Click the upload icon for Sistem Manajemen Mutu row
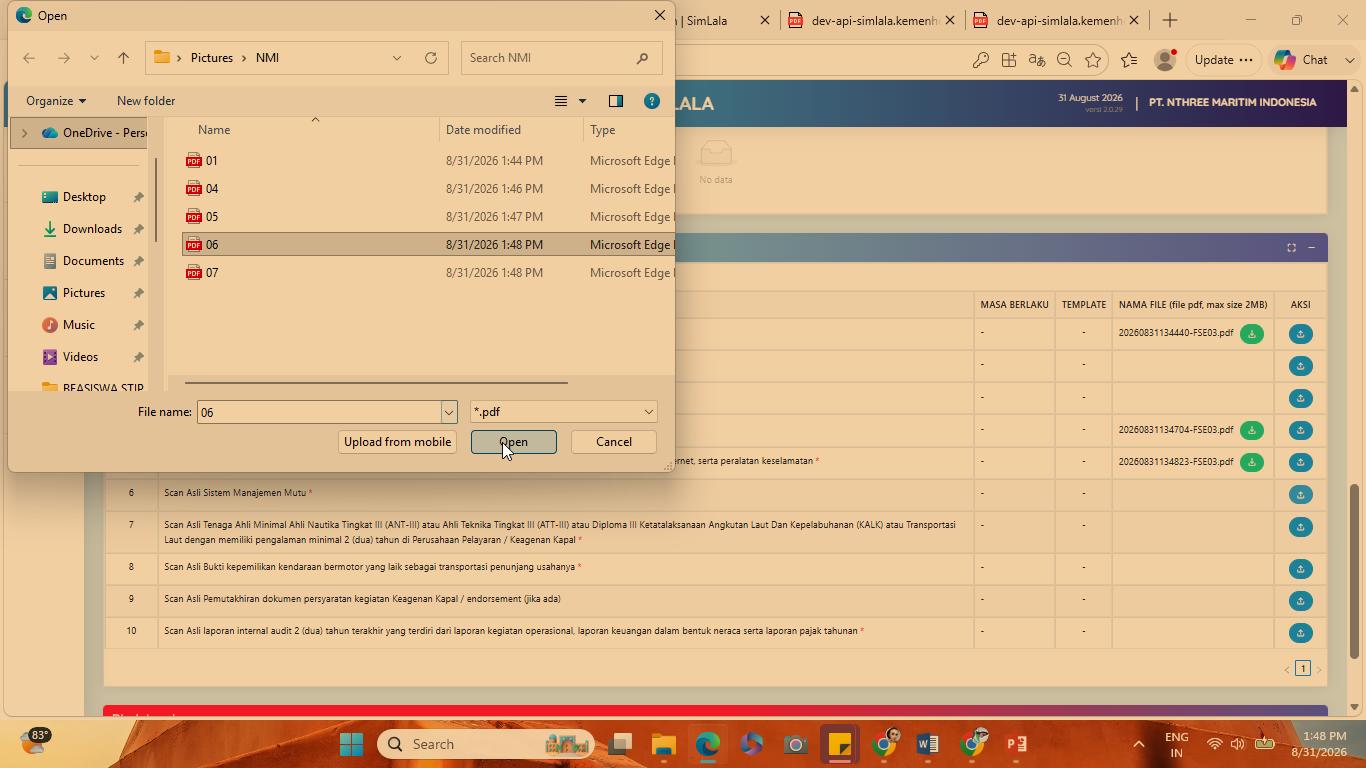The image size is (1366, 768). (1300, 495)
